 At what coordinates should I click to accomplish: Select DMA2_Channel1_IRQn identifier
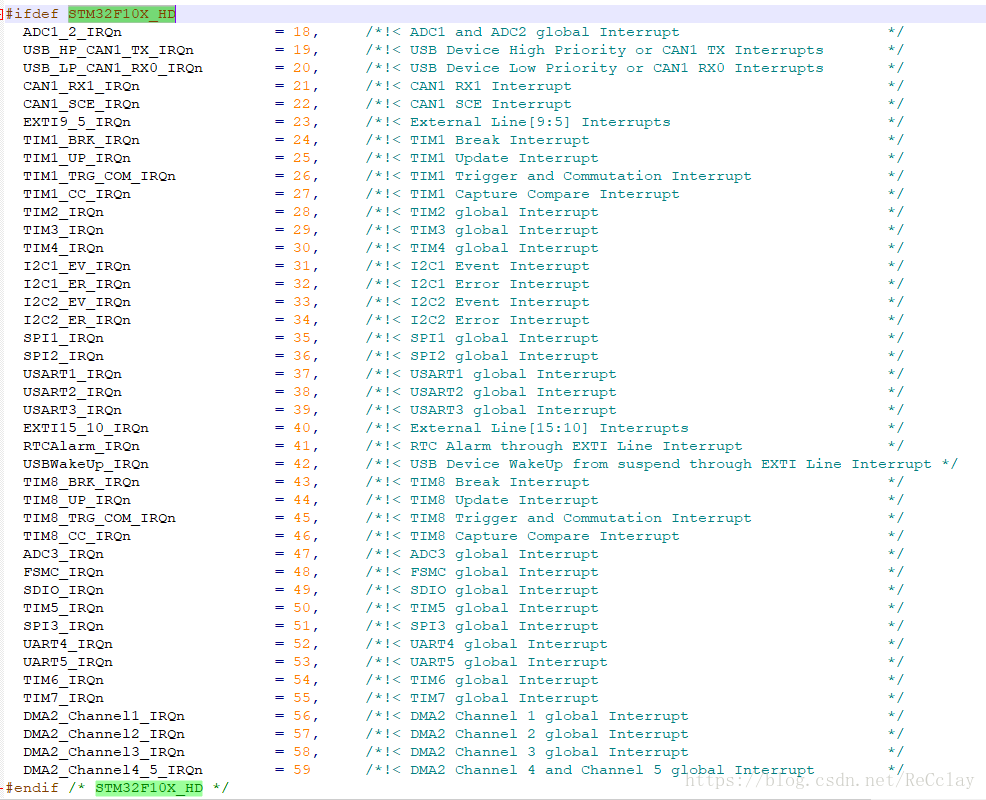pyautogui.click(x=104, y=716)
